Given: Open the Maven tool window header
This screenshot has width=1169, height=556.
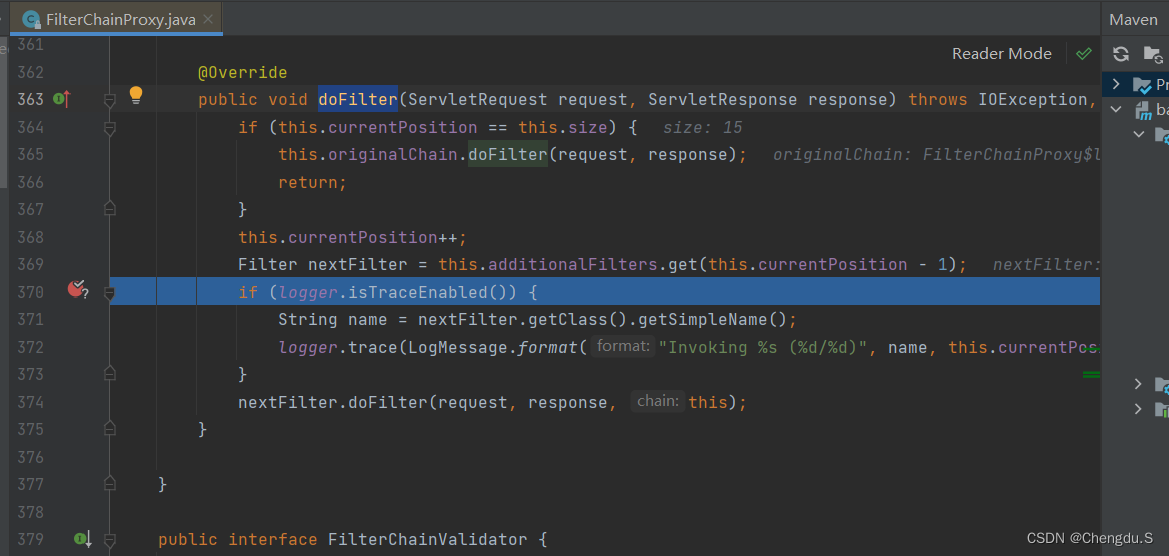Looking at the screenshot, I should (x=1133, y=19).
